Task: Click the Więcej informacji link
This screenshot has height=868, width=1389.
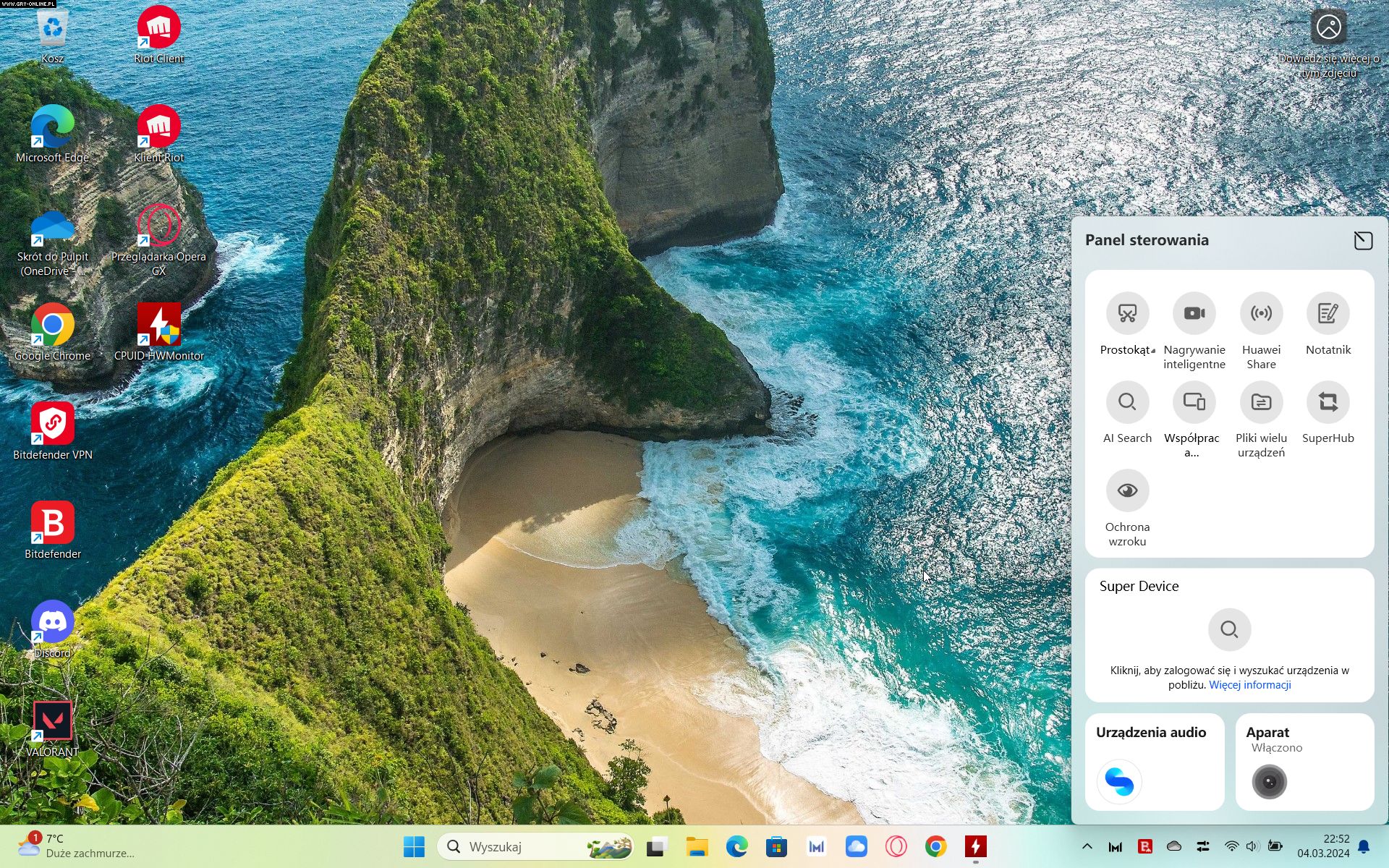Action: pyautogui.click(x=1249, y=685)
